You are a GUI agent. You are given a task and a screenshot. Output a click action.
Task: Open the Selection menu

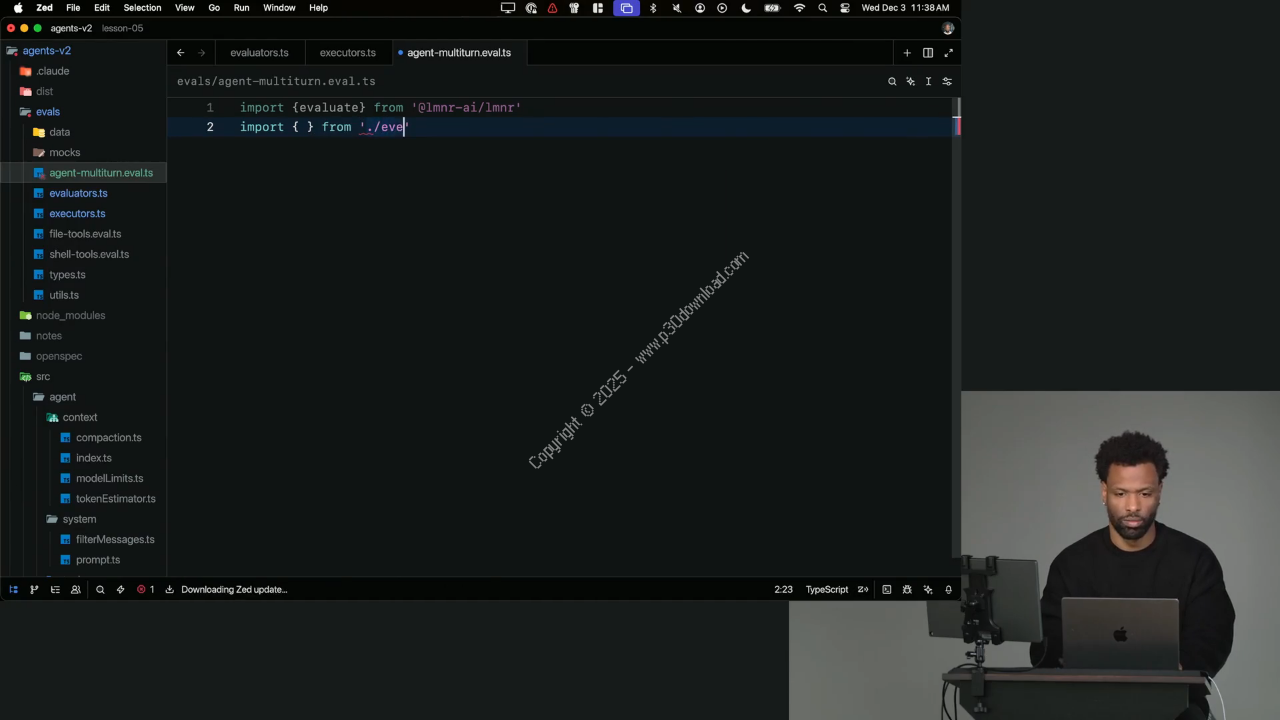(x=142, y=8)
